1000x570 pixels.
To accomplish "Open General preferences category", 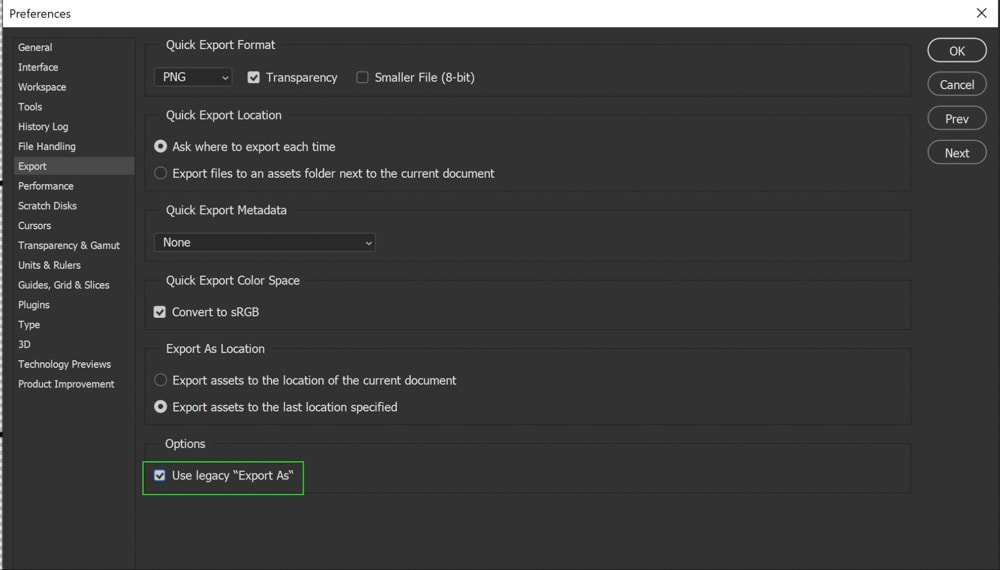I will (x=35, y=47).
